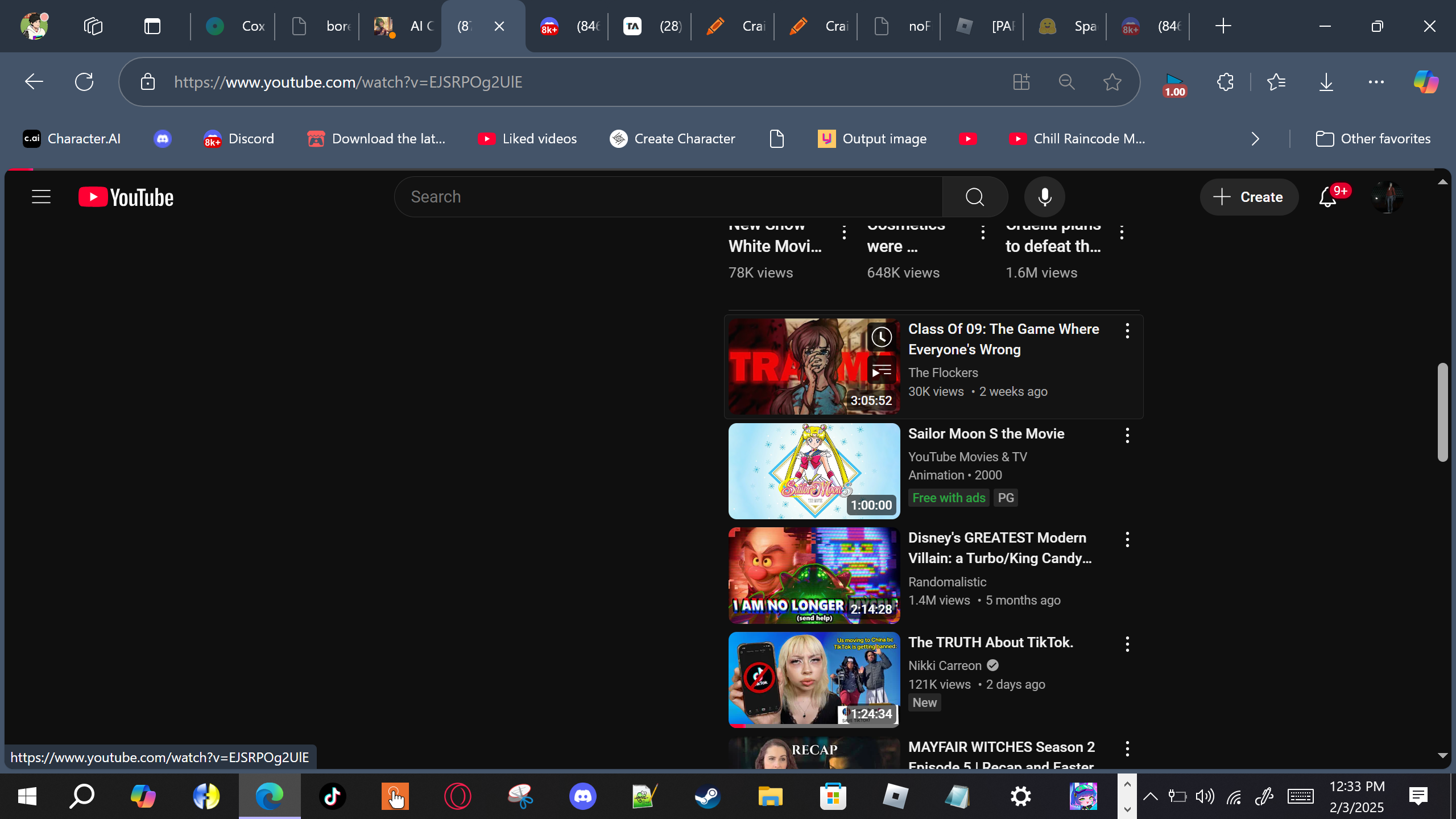Open Output image bookmark
This screenshot has height=819, width=1456.
point(872,139)
